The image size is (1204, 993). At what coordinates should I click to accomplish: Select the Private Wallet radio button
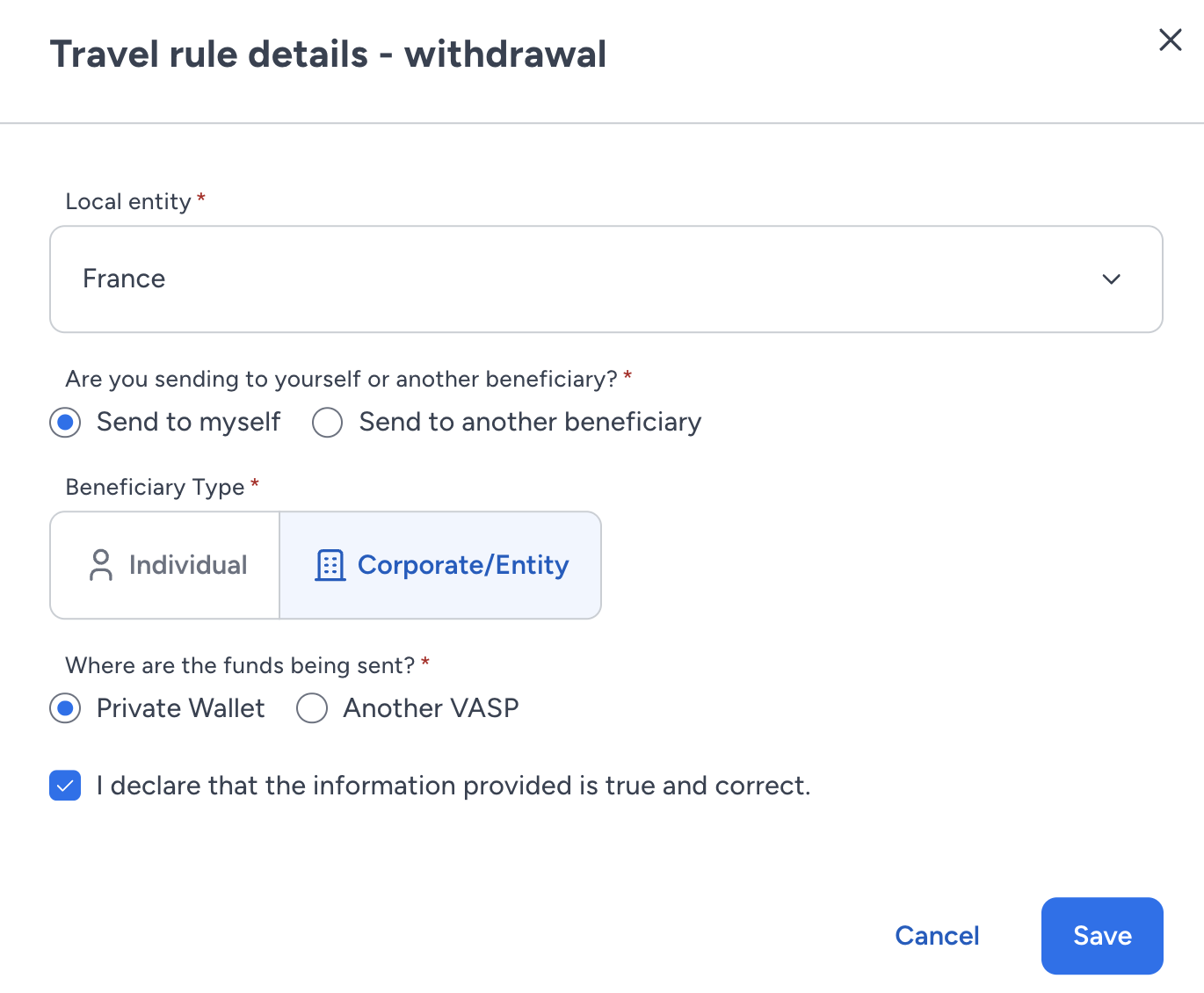tap(65, 708)
